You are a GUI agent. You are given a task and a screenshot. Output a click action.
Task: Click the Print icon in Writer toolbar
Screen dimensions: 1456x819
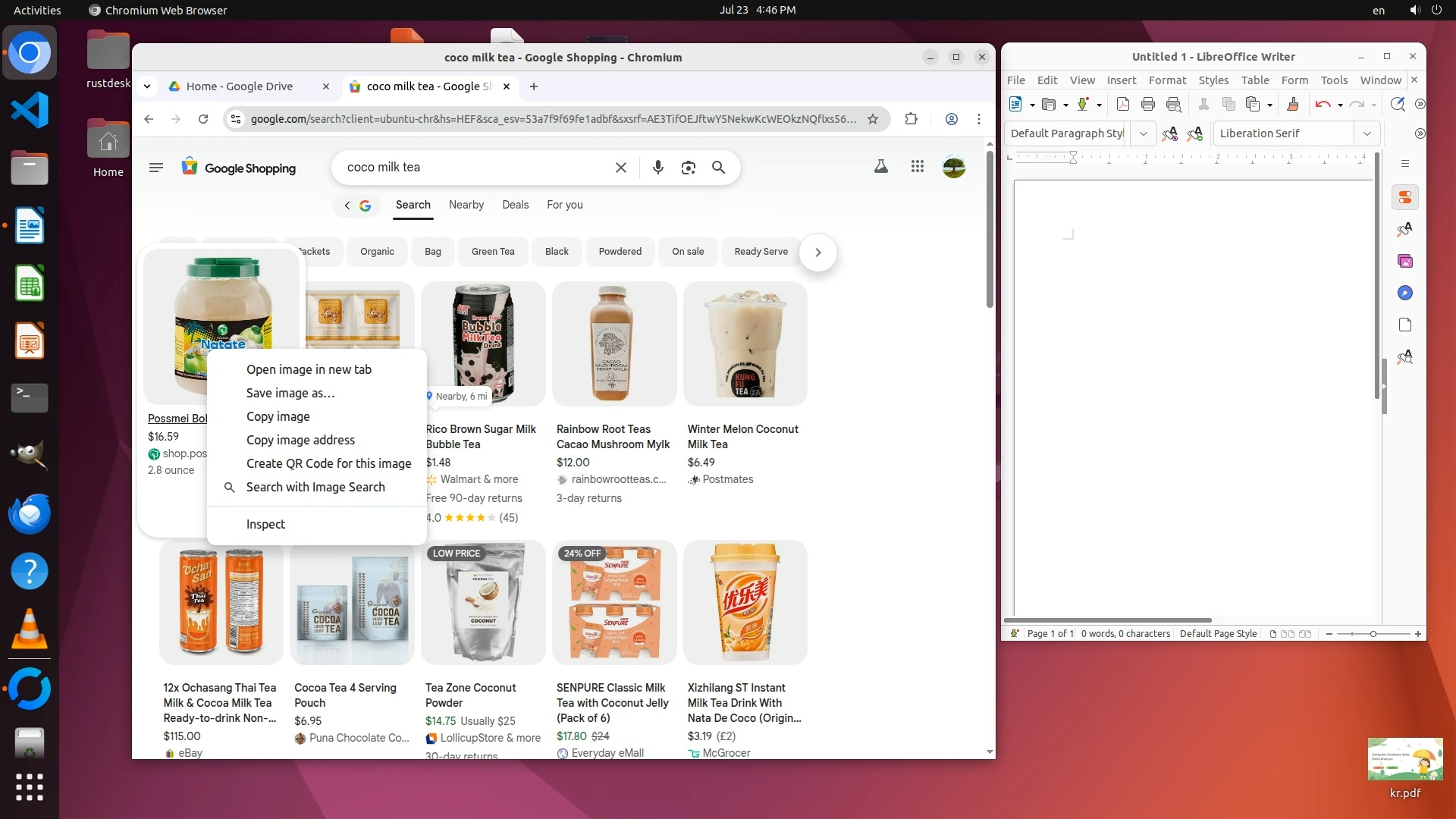1148,105
